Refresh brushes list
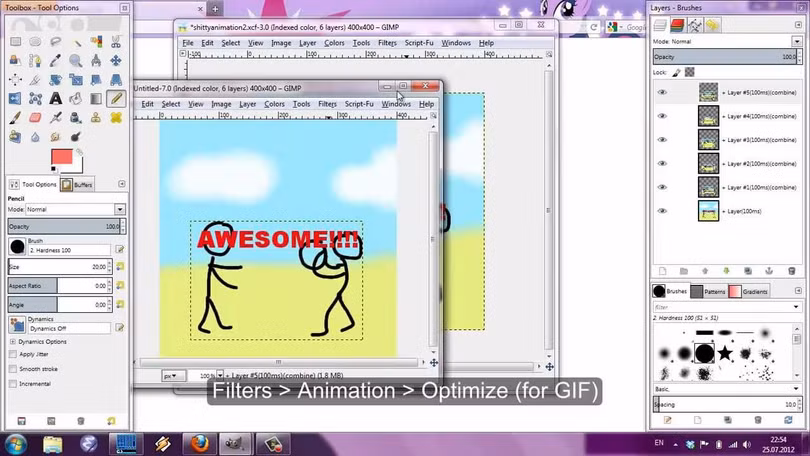Viewport: 810px width, 456px height. 788,420
